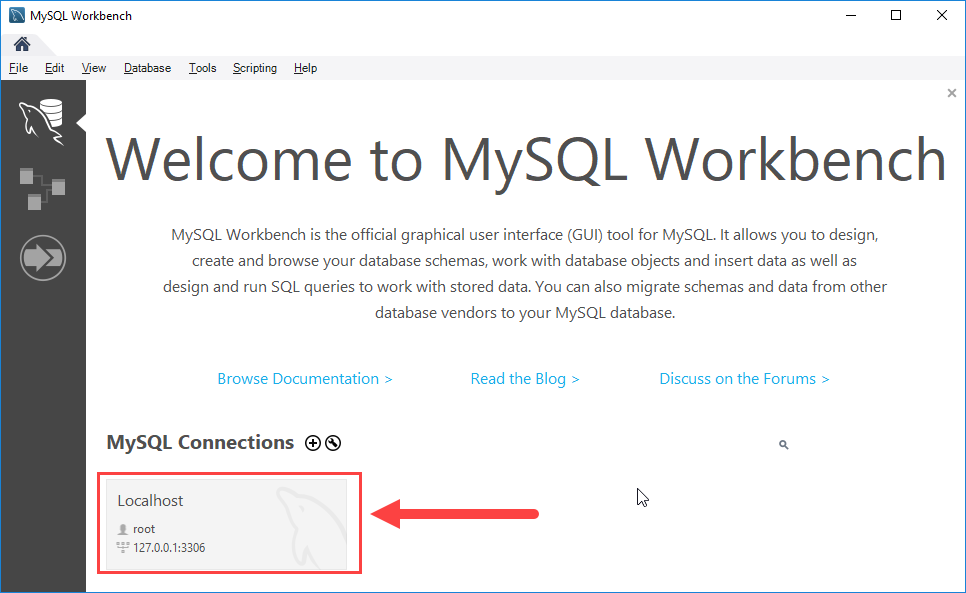Viewport: 966px width, 593px height.
Task: Dismiss the welcome banner with the X
Action: point(951,92)
